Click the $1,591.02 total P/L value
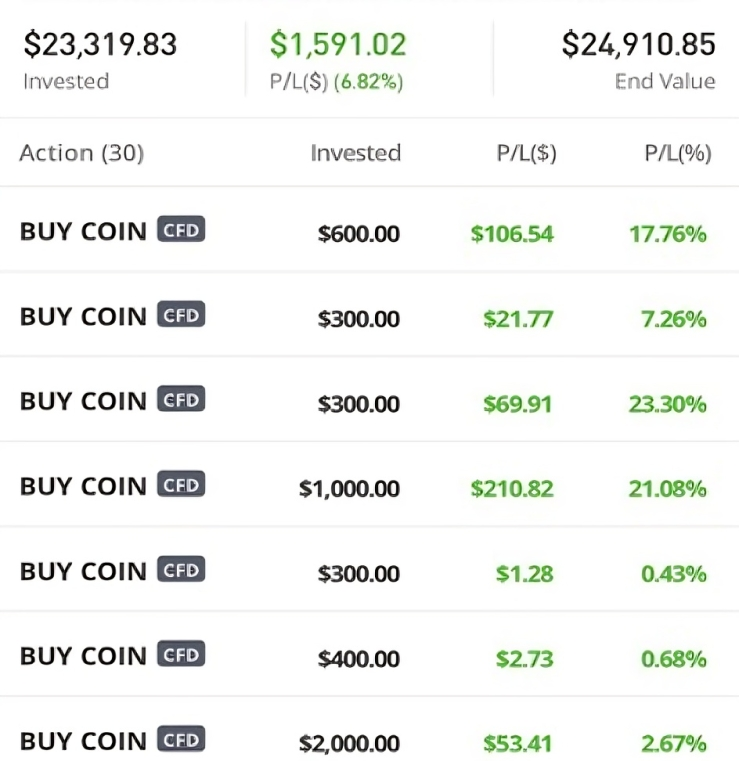This screenshot has height=761, width=739. click(x=338, y=45)
